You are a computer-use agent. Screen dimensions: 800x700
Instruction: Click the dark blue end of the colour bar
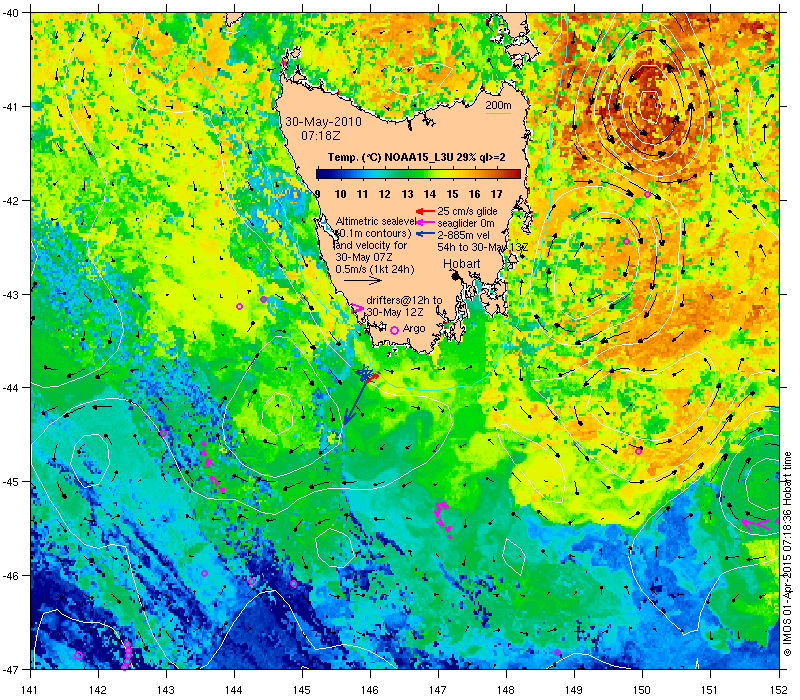pos(320,174)
